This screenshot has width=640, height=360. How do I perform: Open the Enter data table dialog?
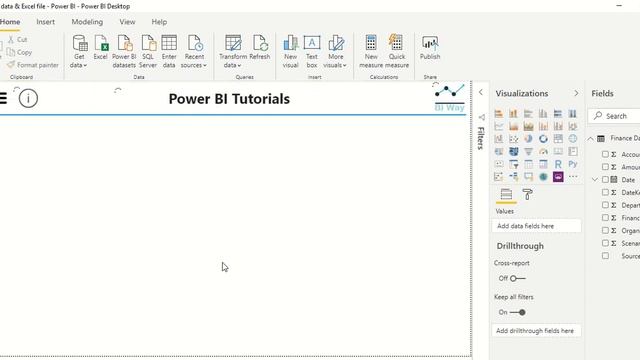point(169,52)
